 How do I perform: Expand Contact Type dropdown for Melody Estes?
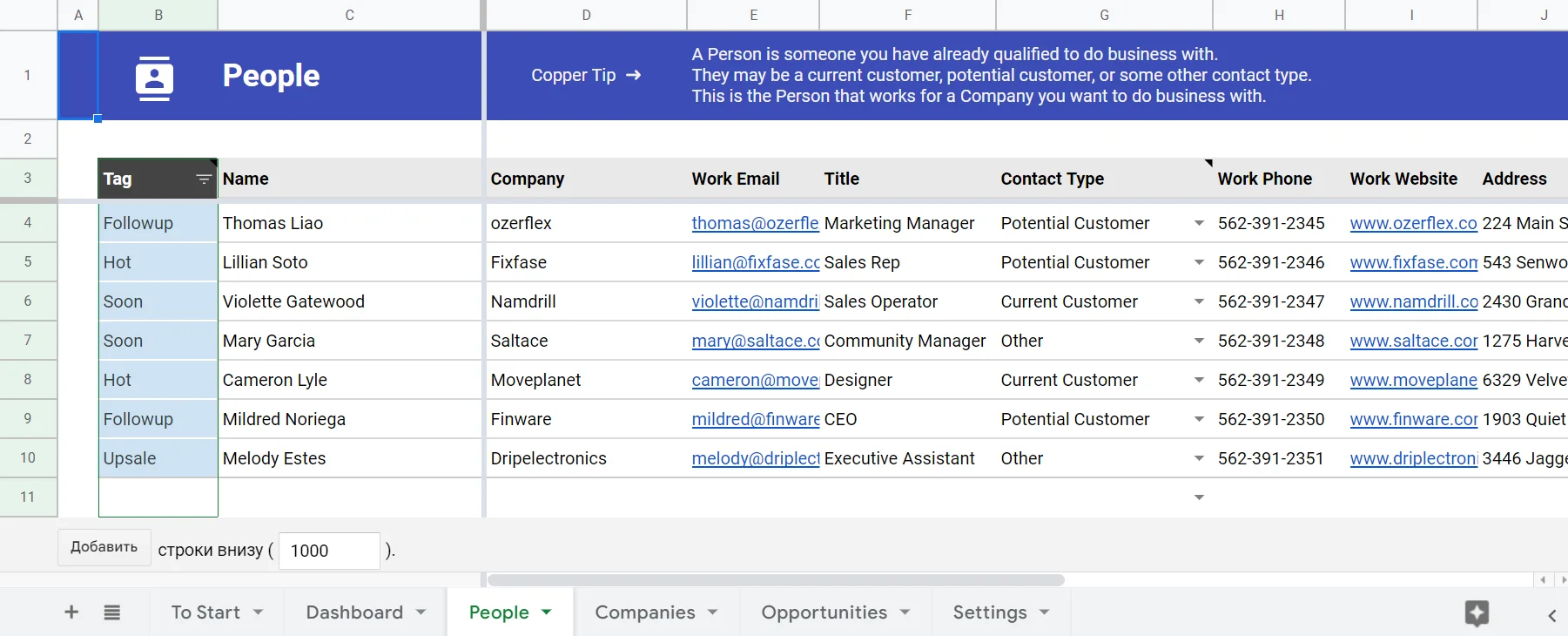coord(1199,458)
